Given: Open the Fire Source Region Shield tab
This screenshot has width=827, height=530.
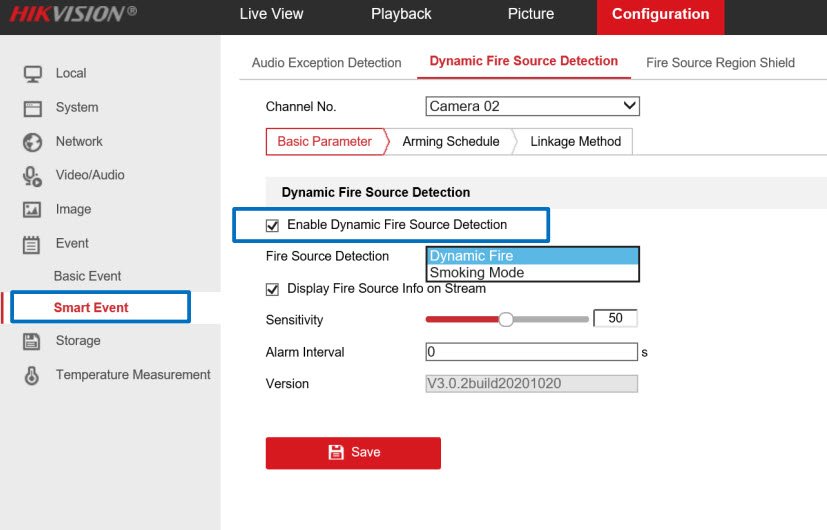Looking at the screenshot, I should pos(720,62).
